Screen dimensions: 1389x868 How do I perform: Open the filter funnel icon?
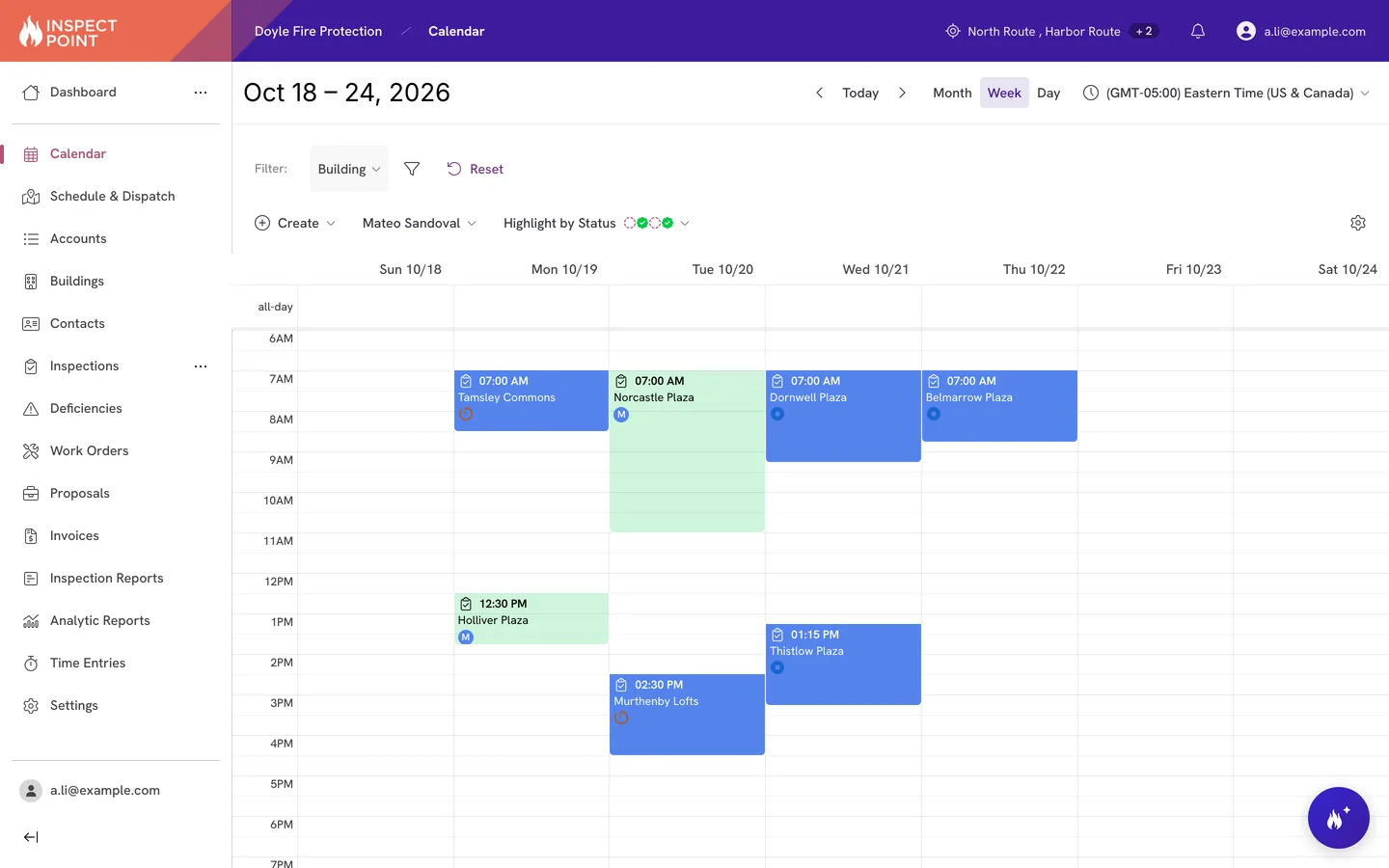(x=412, y=169)
